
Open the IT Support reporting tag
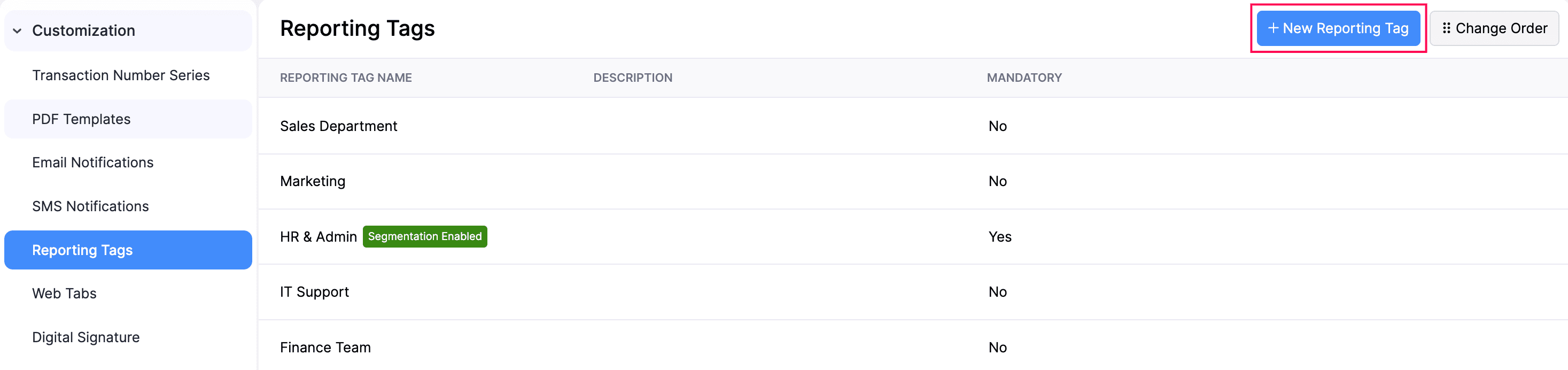click(x=314, y=291)
